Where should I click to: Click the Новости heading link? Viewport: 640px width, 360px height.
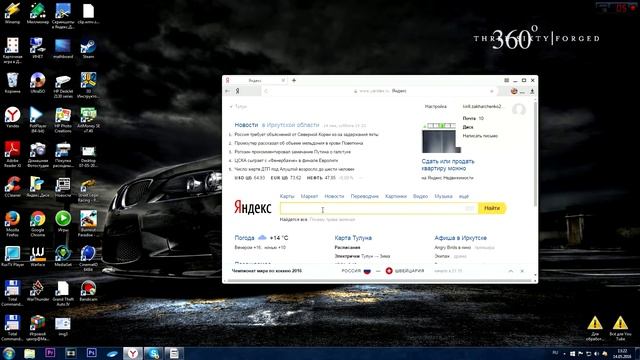246,125
